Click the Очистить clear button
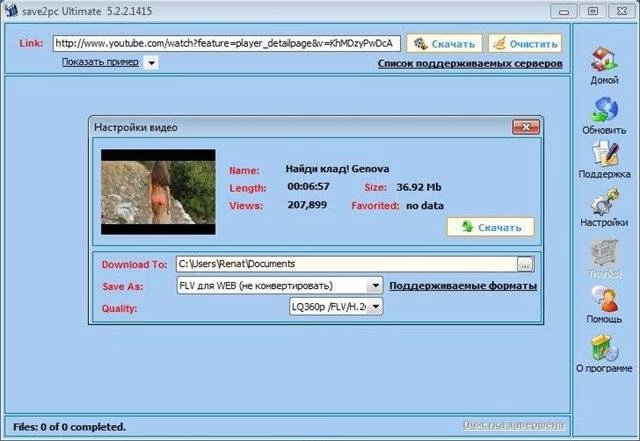This screenshot has height=441, width=640. click(x=525, y=44)
